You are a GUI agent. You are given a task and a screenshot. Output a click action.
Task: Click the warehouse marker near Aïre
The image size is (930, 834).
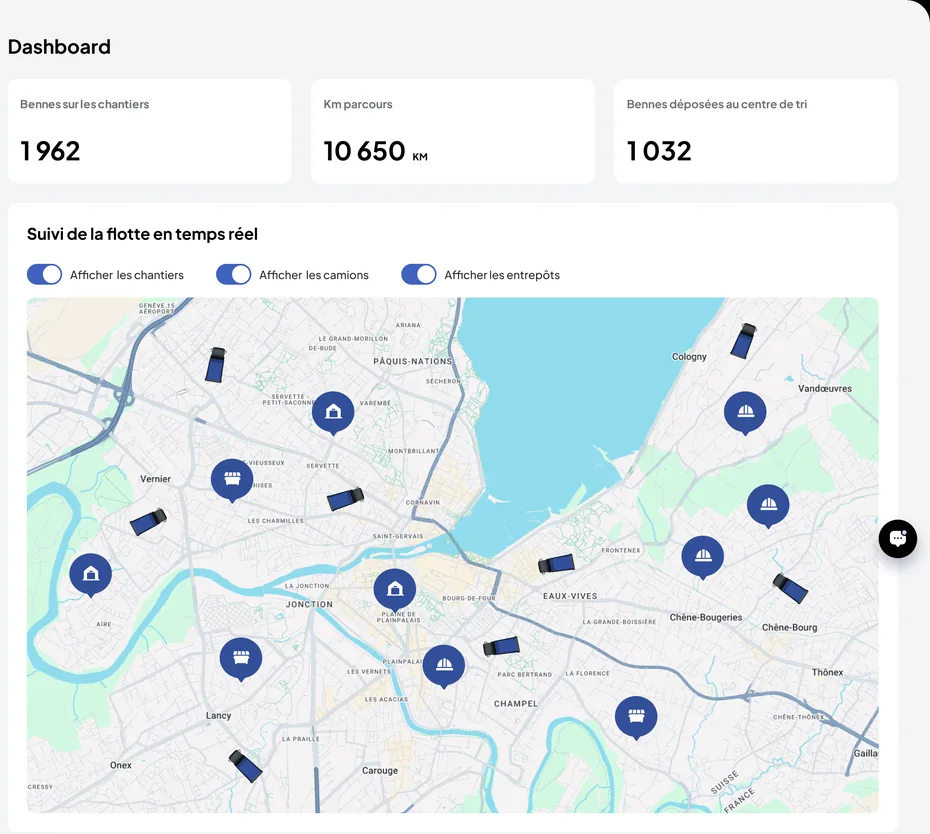pos(91,575)
